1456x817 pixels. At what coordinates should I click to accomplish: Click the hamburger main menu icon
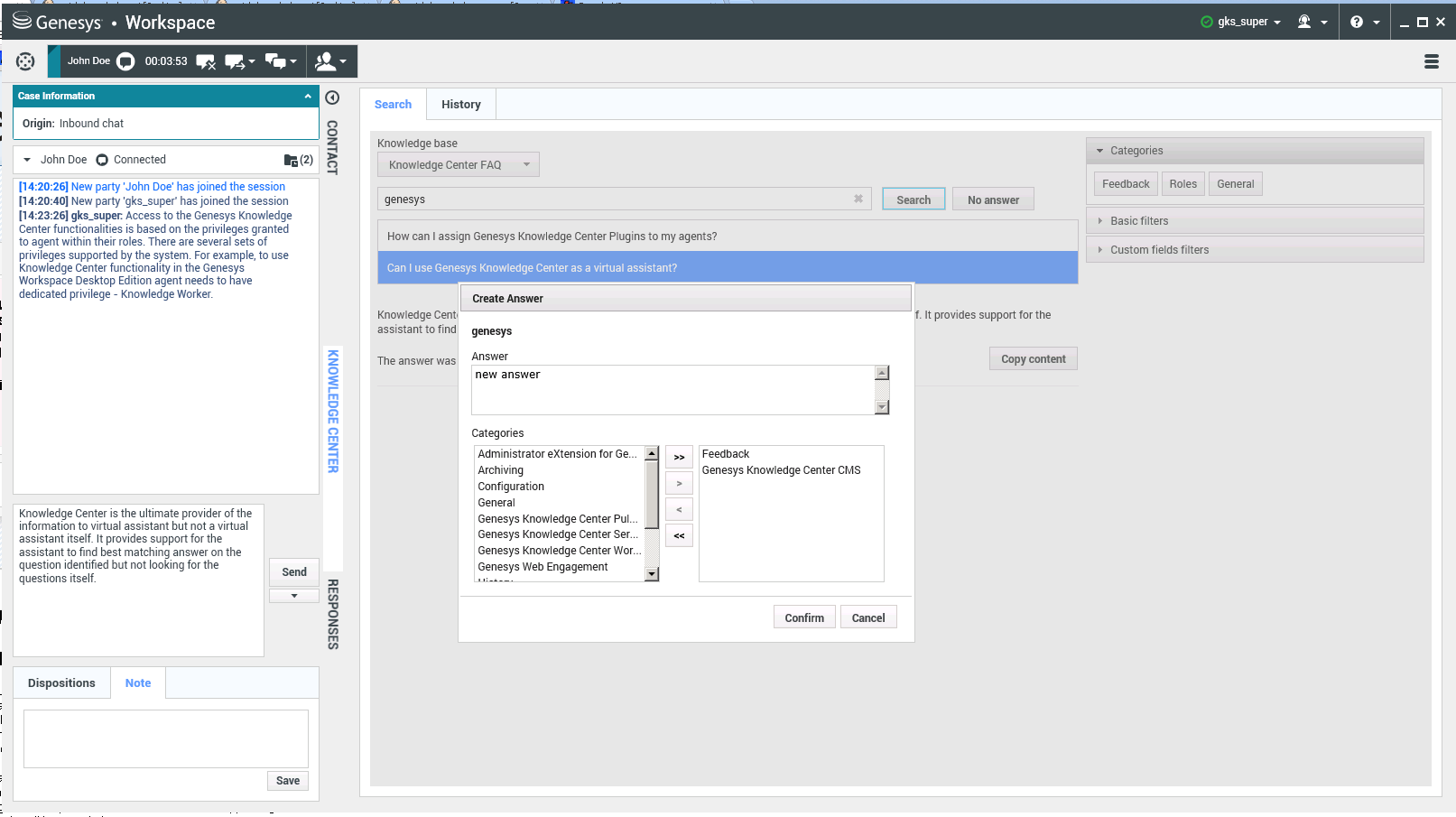click(x=1432, y=61)
